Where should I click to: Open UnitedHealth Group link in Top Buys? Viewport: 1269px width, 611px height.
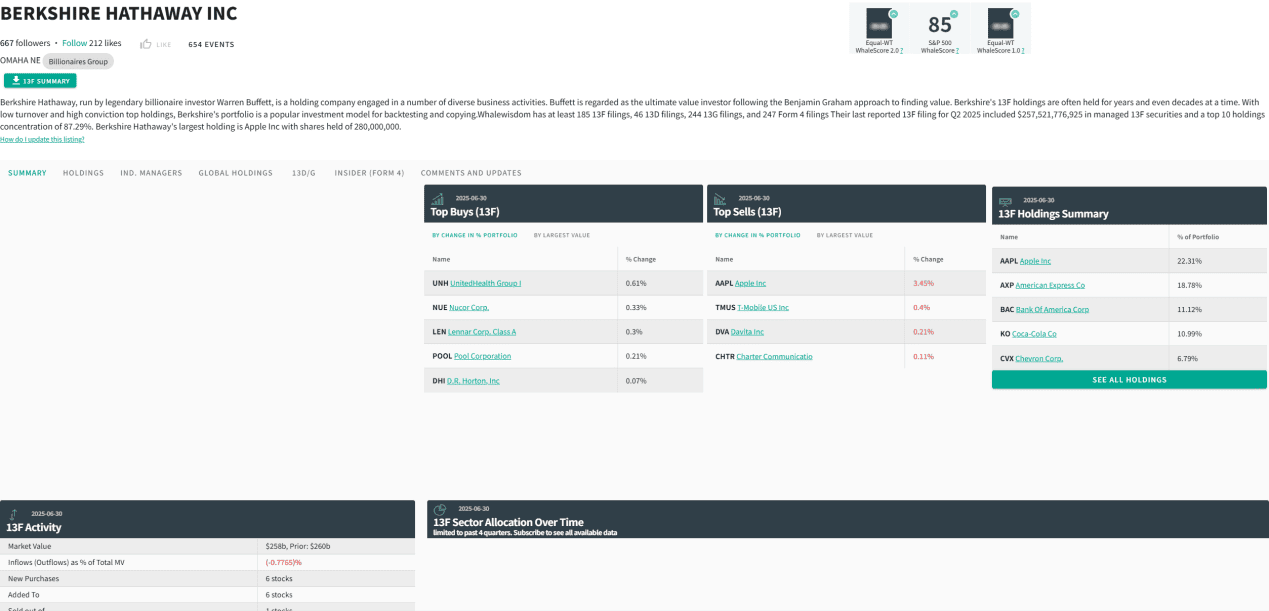pos(486,283)
